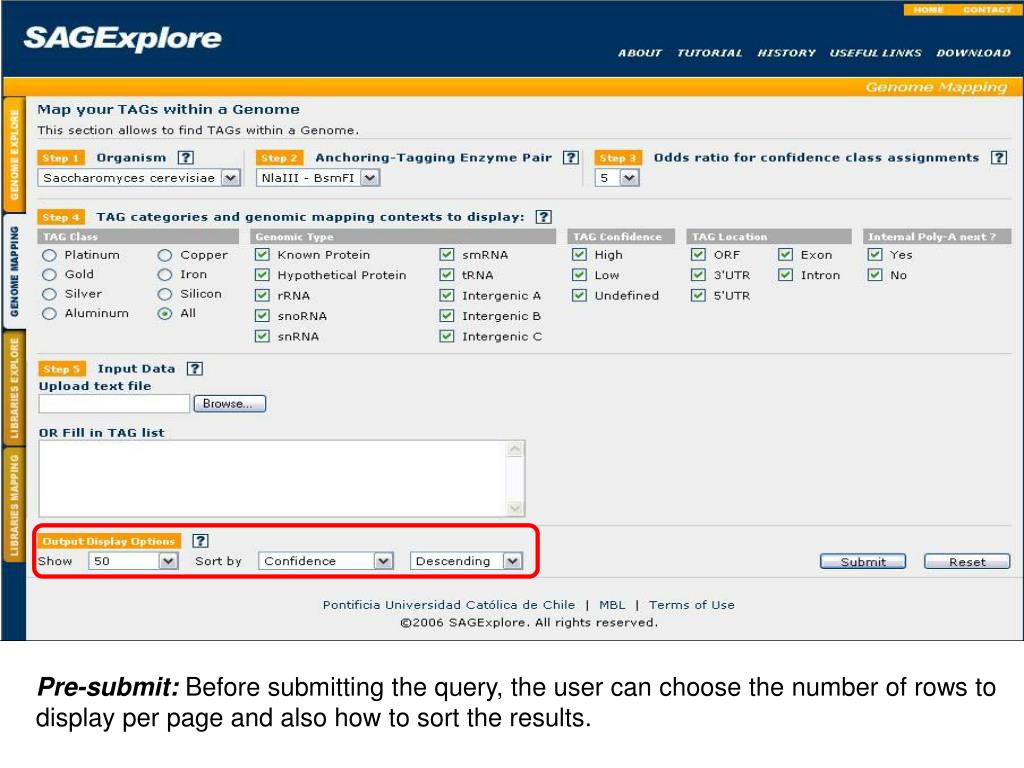Toggle Exon location checkbox
This screenshot has height=768, width=1024.
pyautogui.click(x=786, y=255)
